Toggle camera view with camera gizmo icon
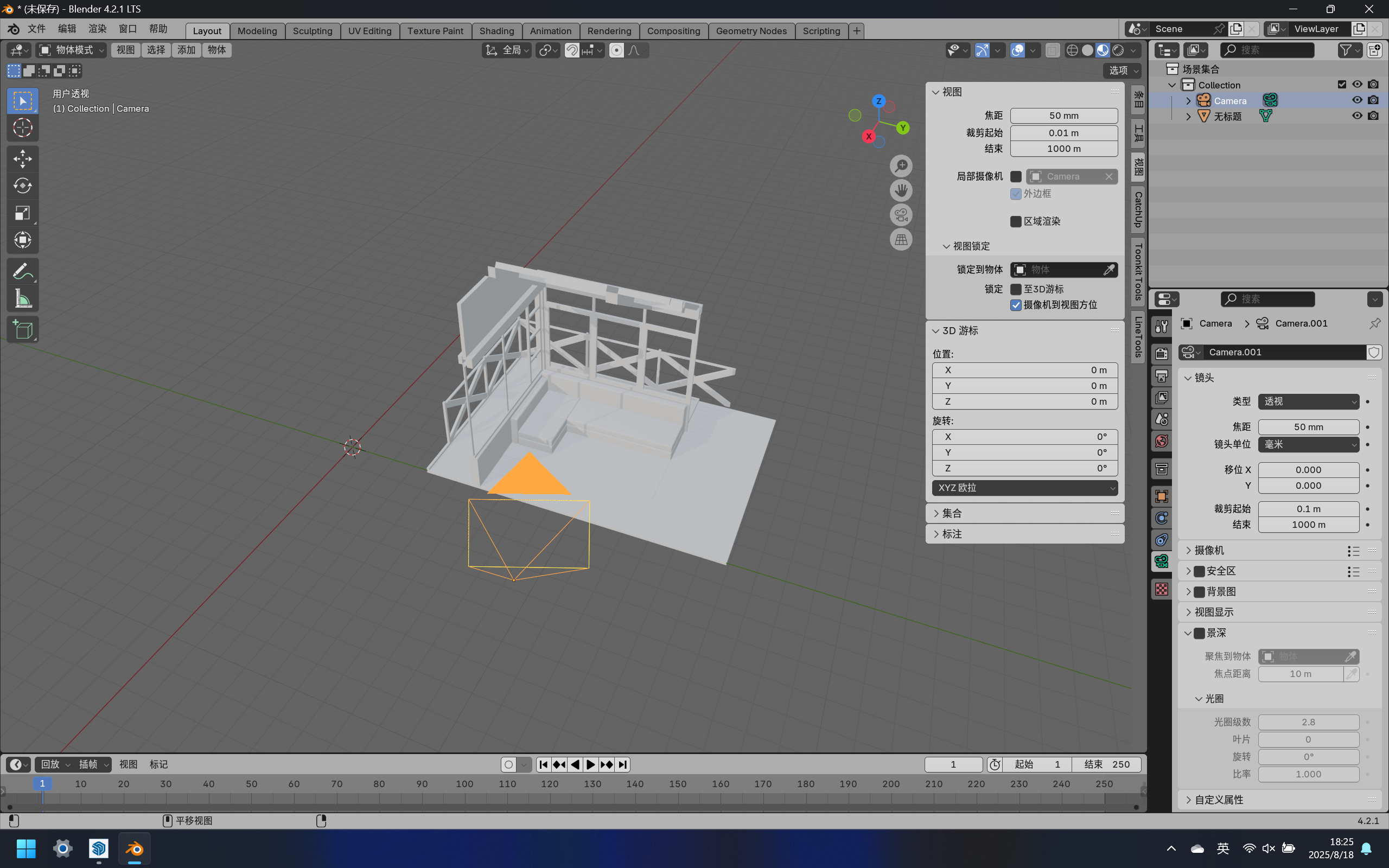 pos(901,215)
